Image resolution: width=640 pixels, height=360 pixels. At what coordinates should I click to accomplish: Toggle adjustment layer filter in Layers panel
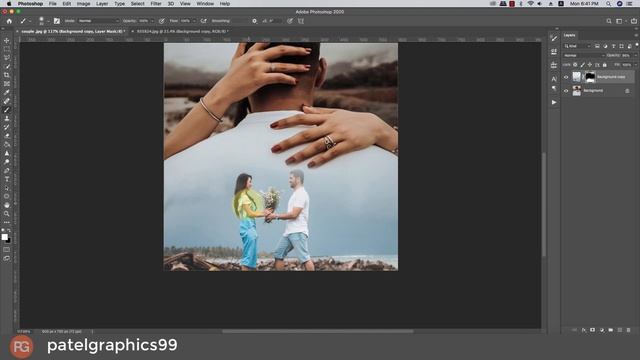click(x=605, y=46)
